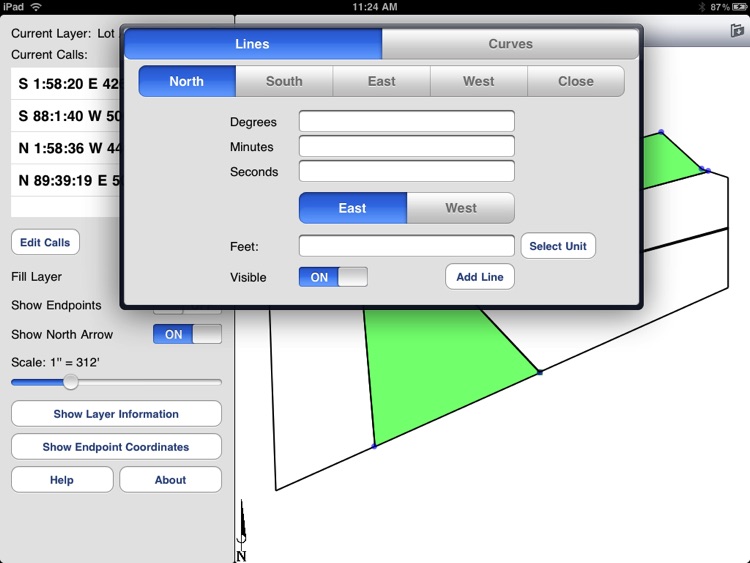Tap the Scale 1" = 312' text

55,363
